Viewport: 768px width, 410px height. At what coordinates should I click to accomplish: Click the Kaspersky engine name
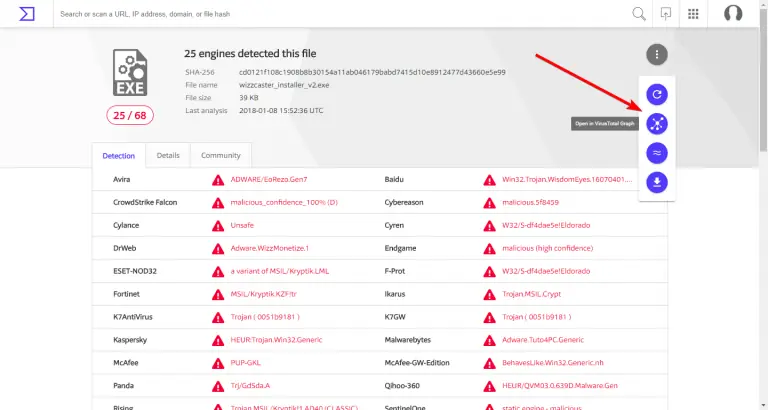point(130,339)
